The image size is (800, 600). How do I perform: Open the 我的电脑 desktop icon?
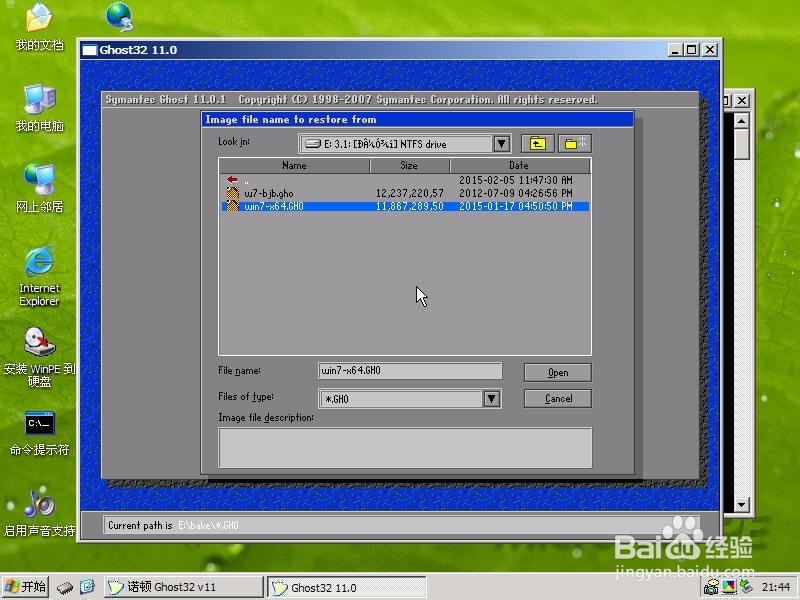pyautogui.click(x=39, y=107)
